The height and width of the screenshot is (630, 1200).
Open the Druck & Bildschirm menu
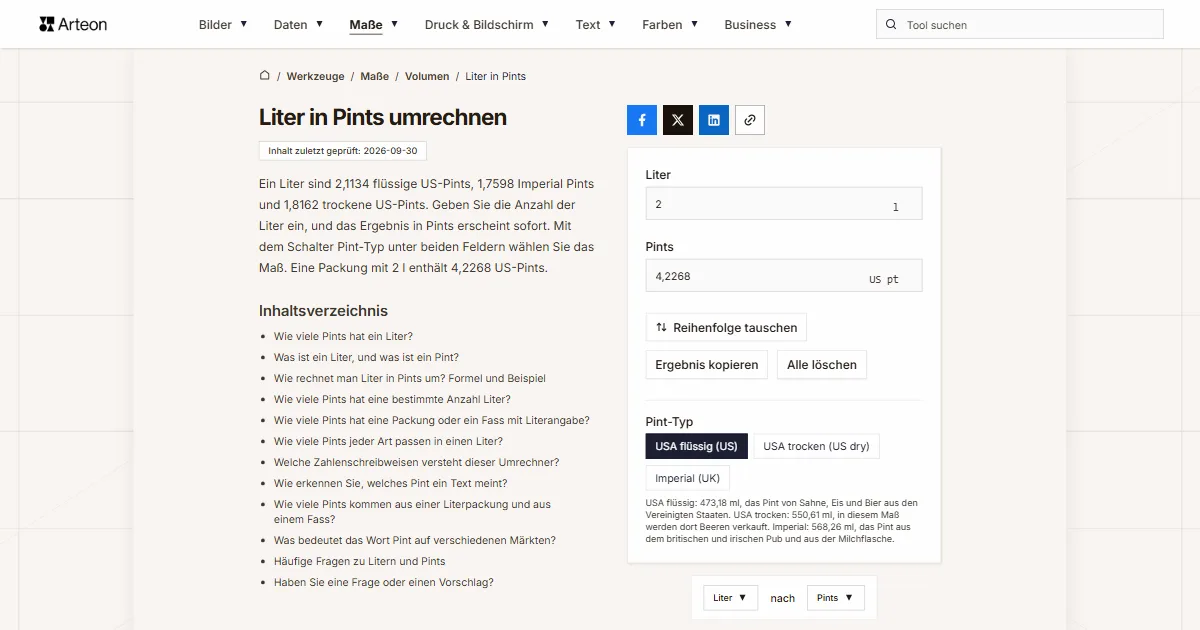(x=487, y=24)
